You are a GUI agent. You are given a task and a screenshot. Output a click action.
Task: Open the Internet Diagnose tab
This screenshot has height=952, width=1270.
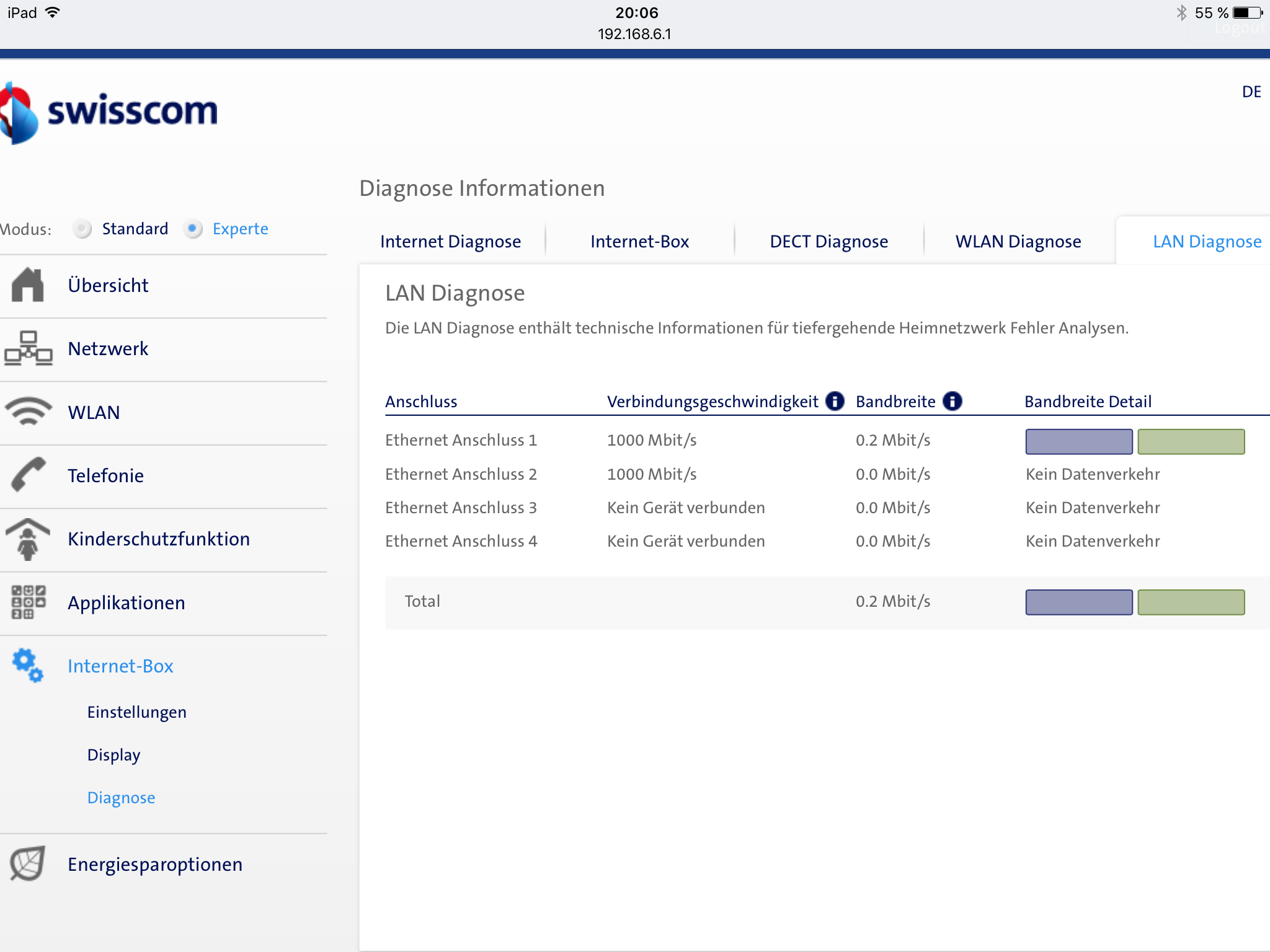[x=450, y=242]
